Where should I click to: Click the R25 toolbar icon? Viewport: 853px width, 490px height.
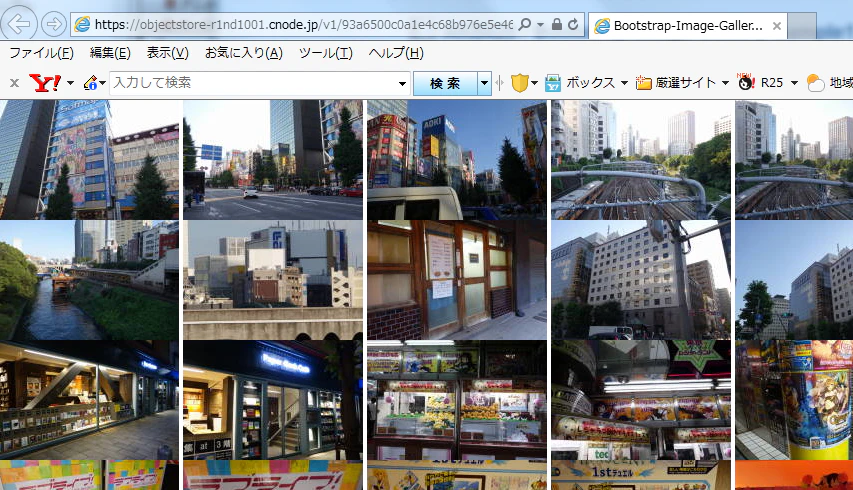745,82
